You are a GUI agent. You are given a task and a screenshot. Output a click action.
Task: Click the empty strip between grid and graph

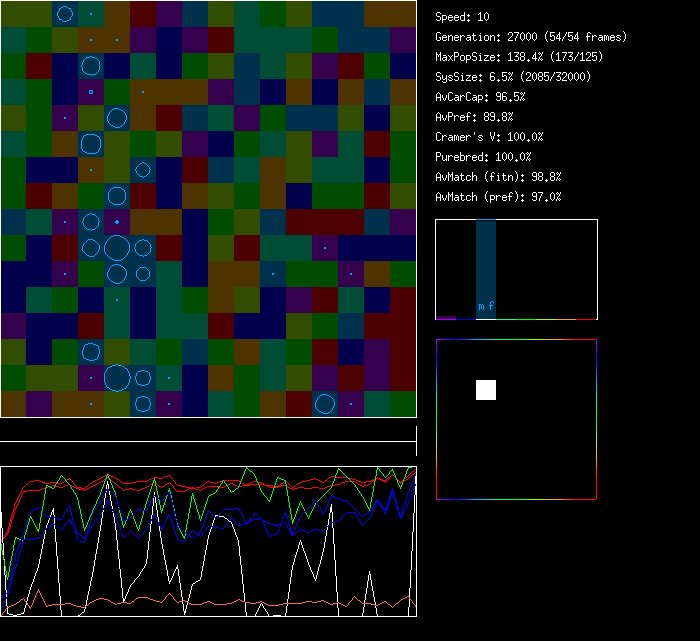[x=208, y=430]
